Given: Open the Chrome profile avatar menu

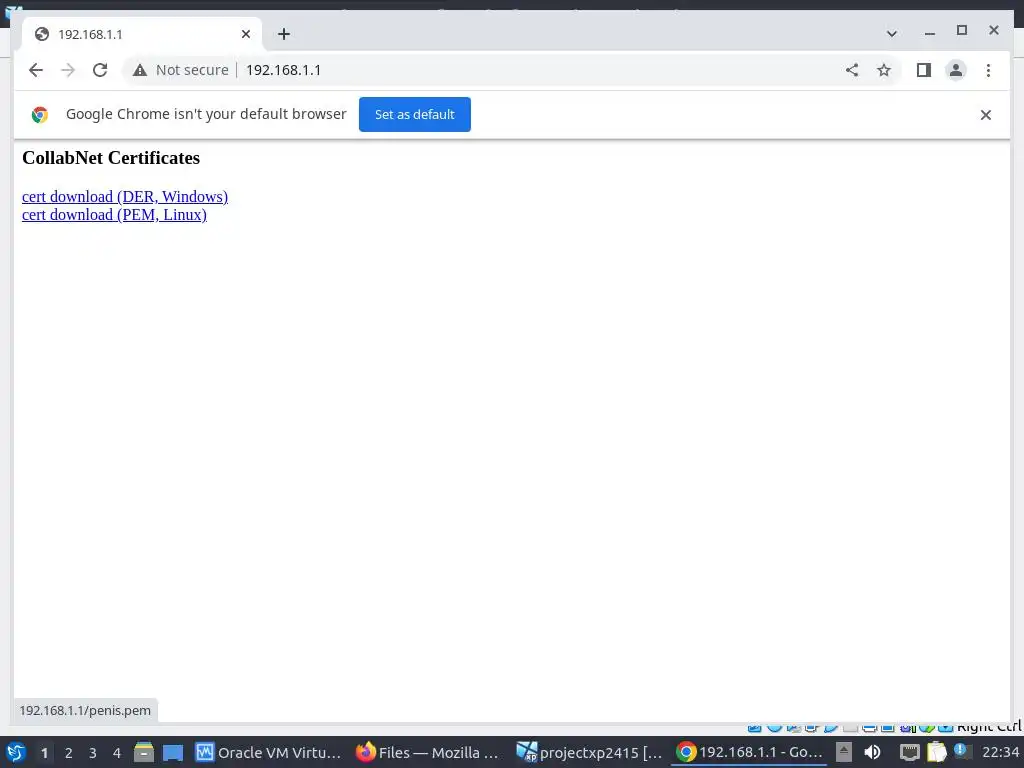Looking at the screenshot, I should 955,70.
